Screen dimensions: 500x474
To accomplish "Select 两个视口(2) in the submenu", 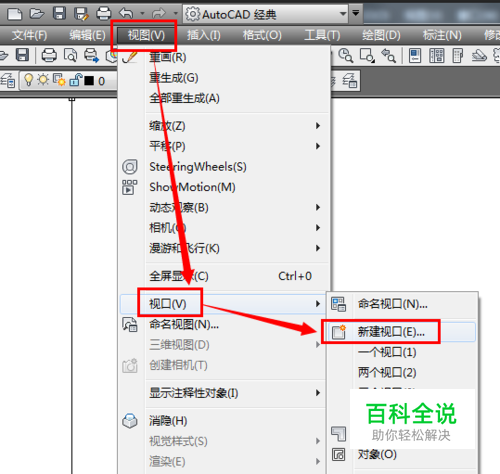I will (x=402, y=373).
